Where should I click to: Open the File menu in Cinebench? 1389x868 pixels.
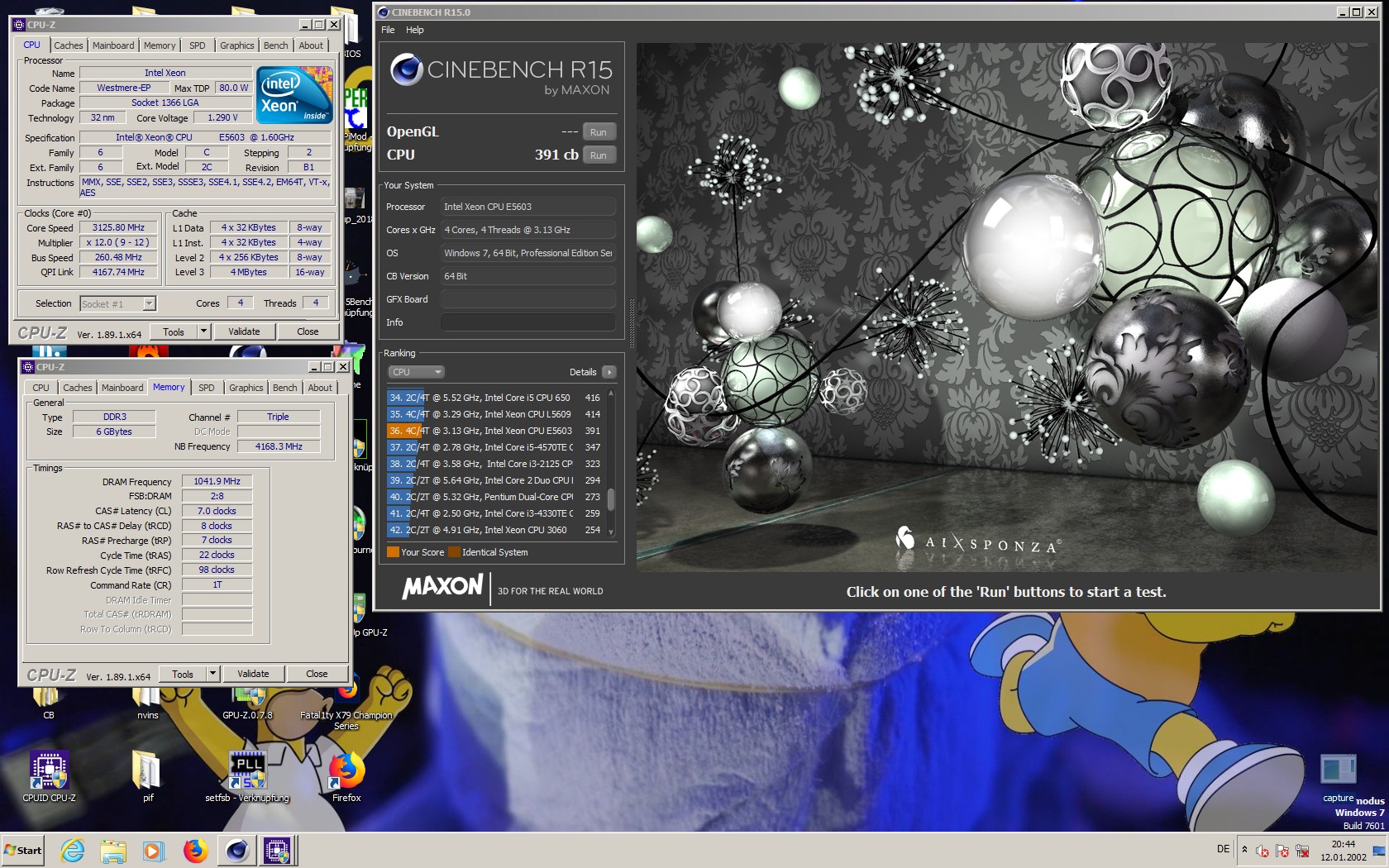[388, 30]
